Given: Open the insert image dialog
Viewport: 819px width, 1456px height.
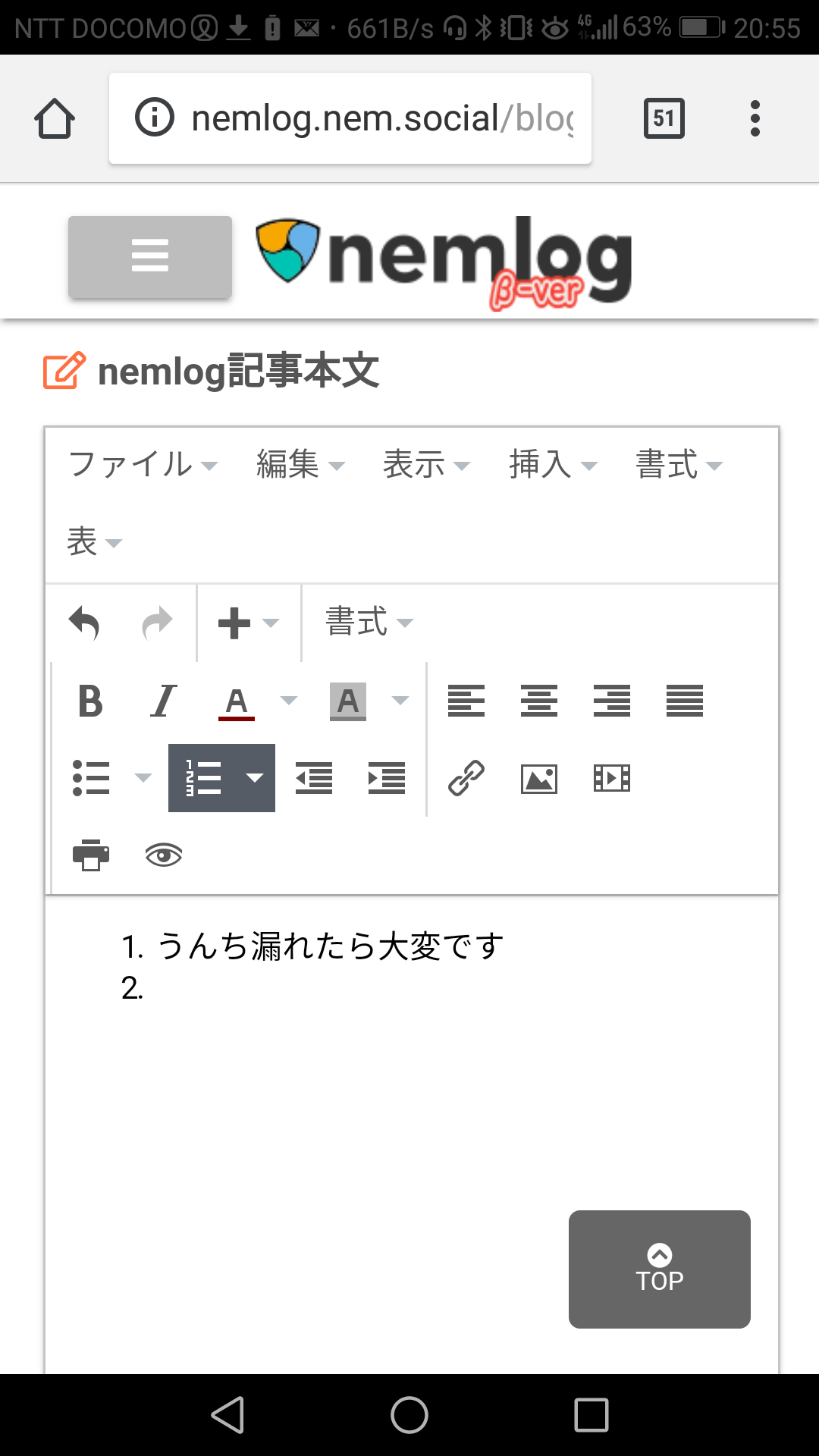Looking at the screenshot, I should tap(538, 778).
